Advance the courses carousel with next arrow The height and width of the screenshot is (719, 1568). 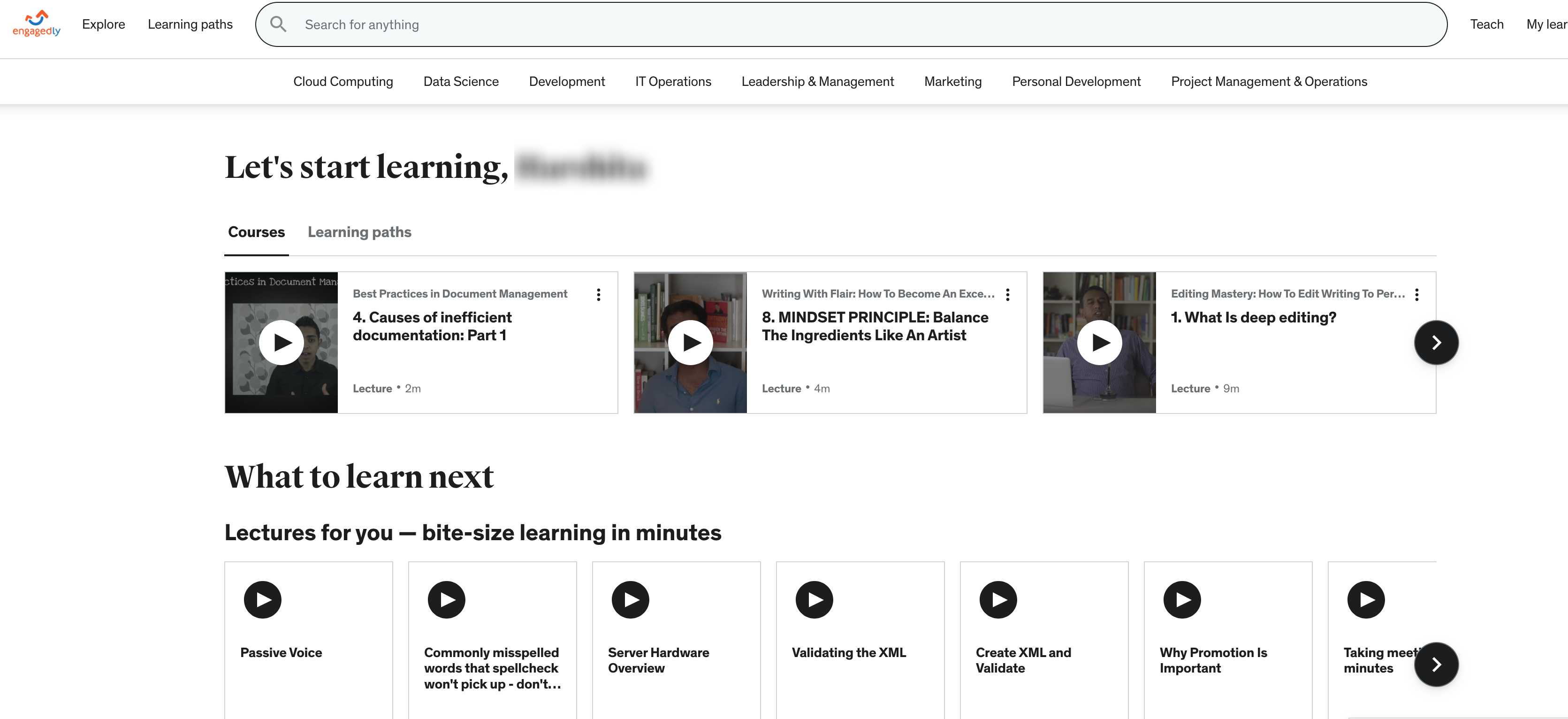pos(1437,343)
